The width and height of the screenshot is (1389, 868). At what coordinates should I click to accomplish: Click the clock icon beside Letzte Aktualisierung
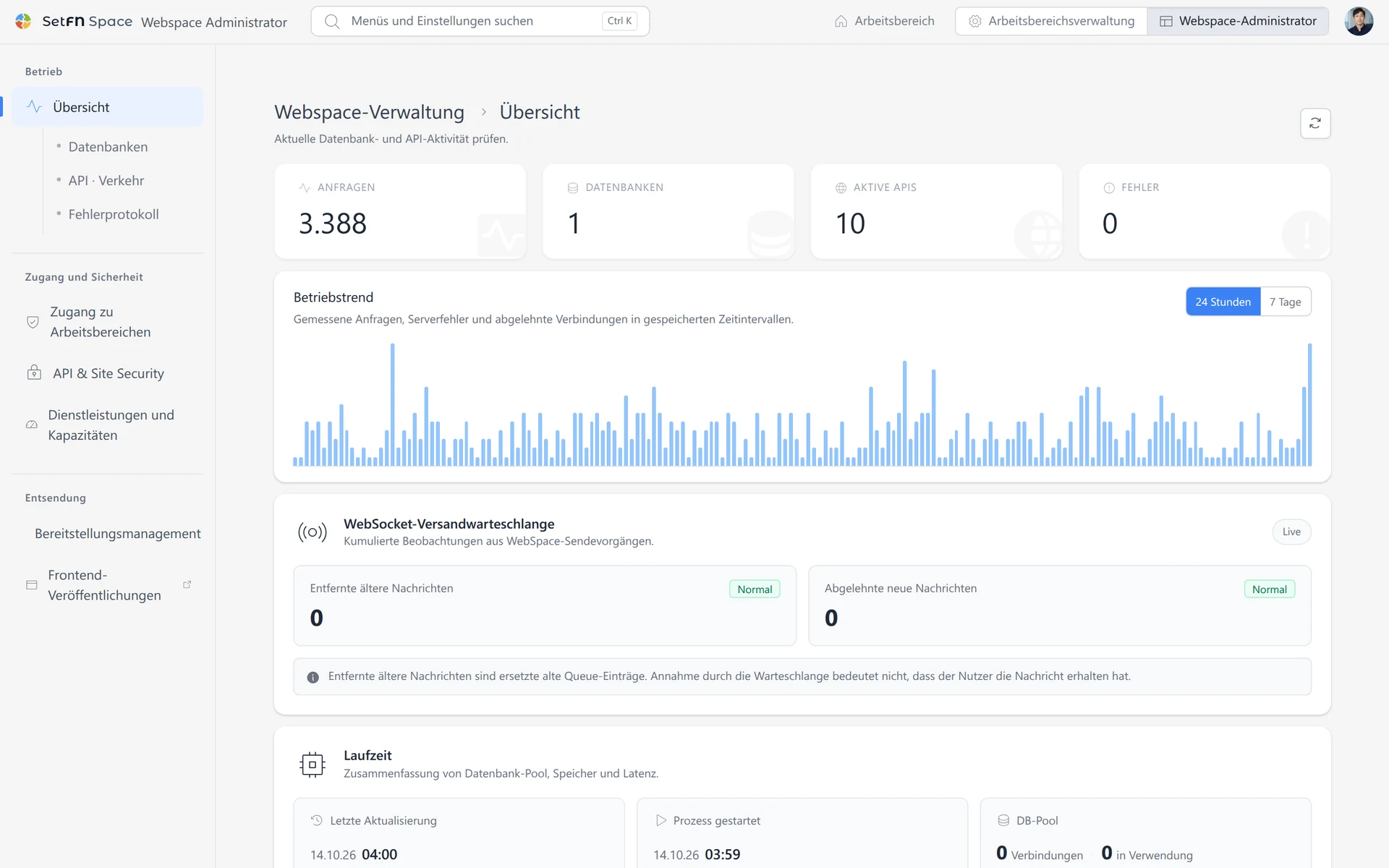coord(317,820)
